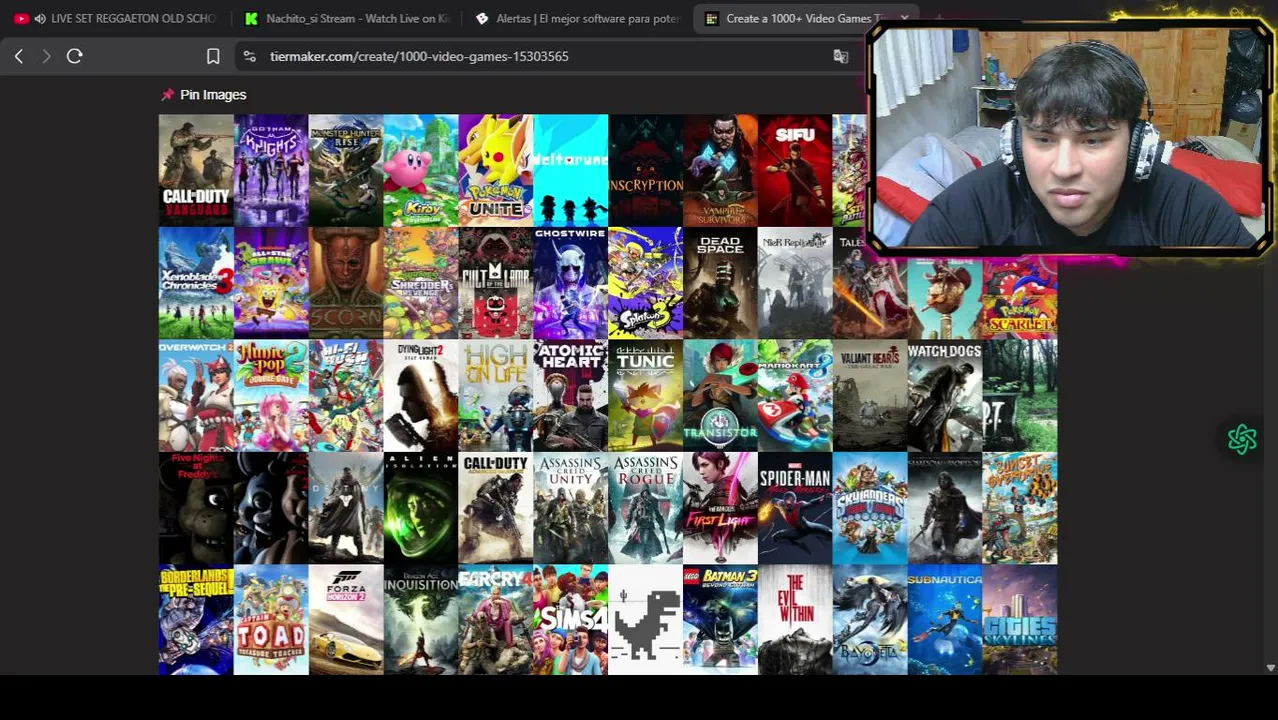Mute the YouTube tab via speaker icon
1278x720 pixels.
[39, 18]
